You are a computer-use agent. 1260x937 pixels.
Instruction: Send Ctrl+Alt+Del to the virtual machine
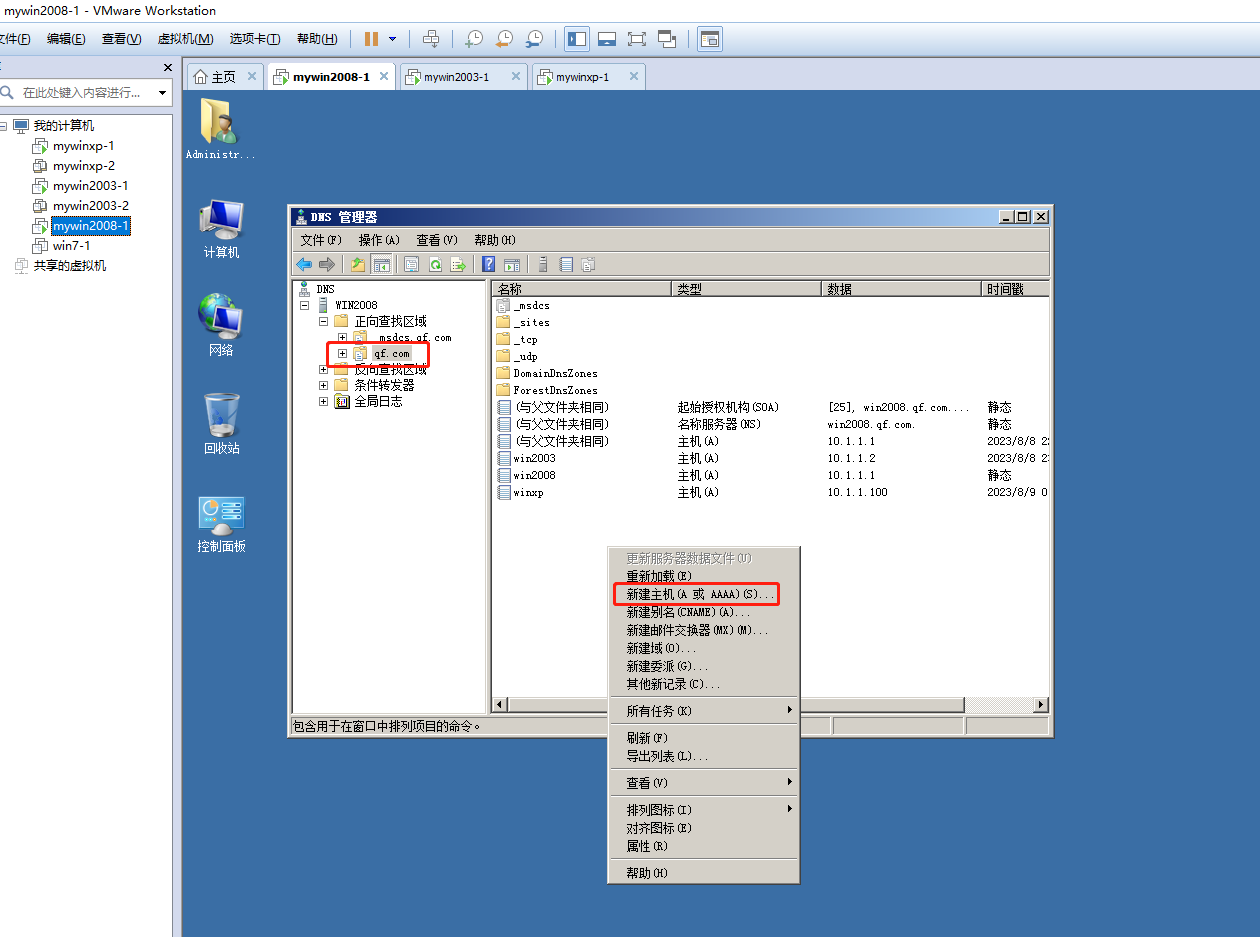[431, 39]
